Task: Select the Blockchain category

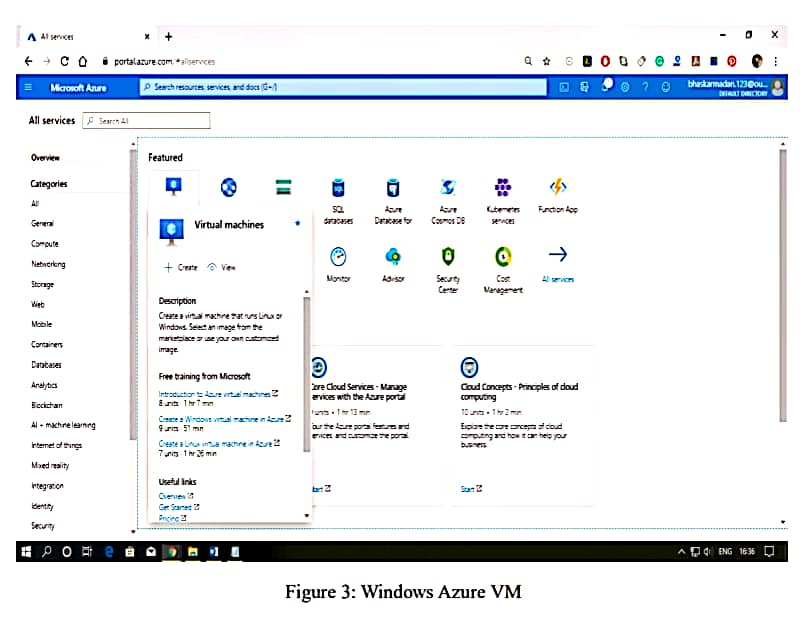Action: (47, 405)
